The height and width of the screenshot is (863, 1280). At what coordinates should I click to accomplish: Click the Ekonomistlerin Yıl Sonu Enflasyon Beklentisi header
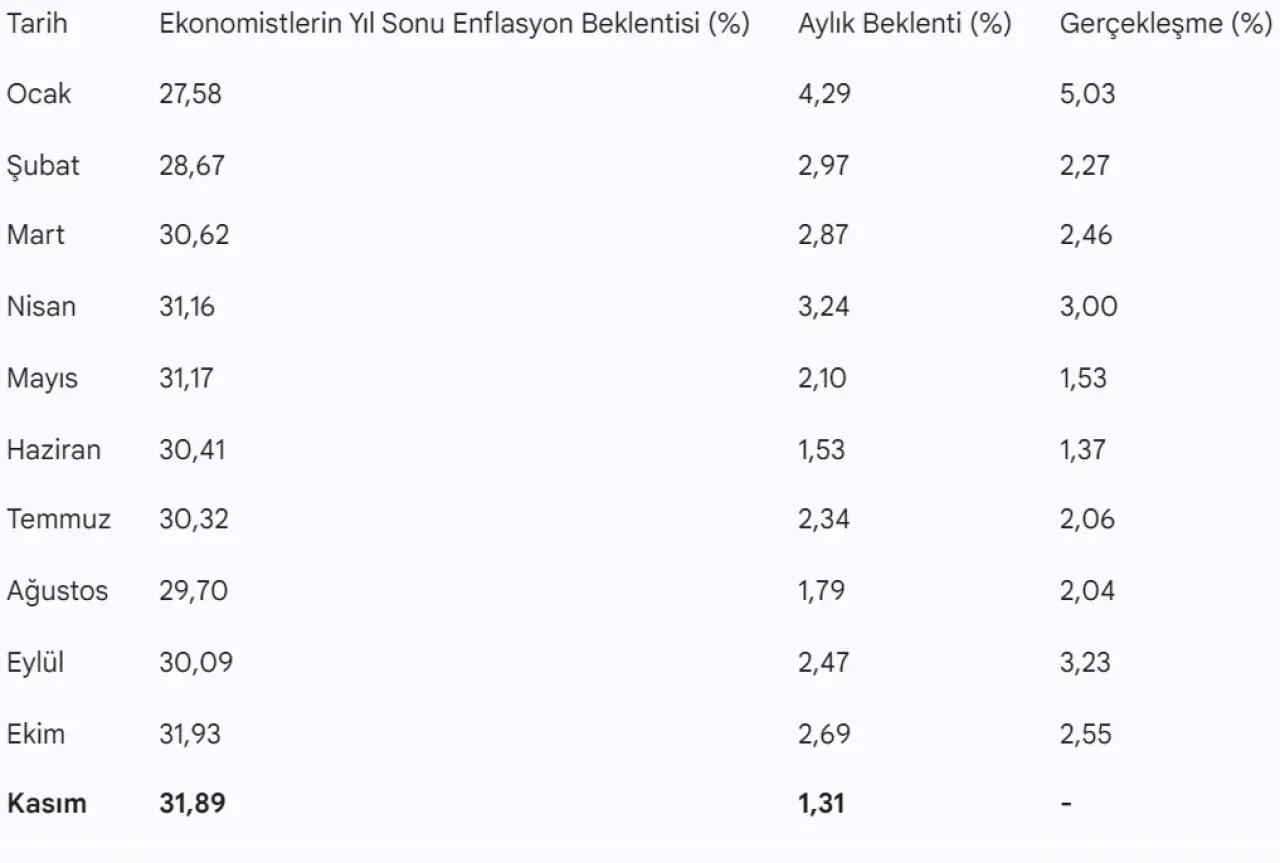coord(454,24)
